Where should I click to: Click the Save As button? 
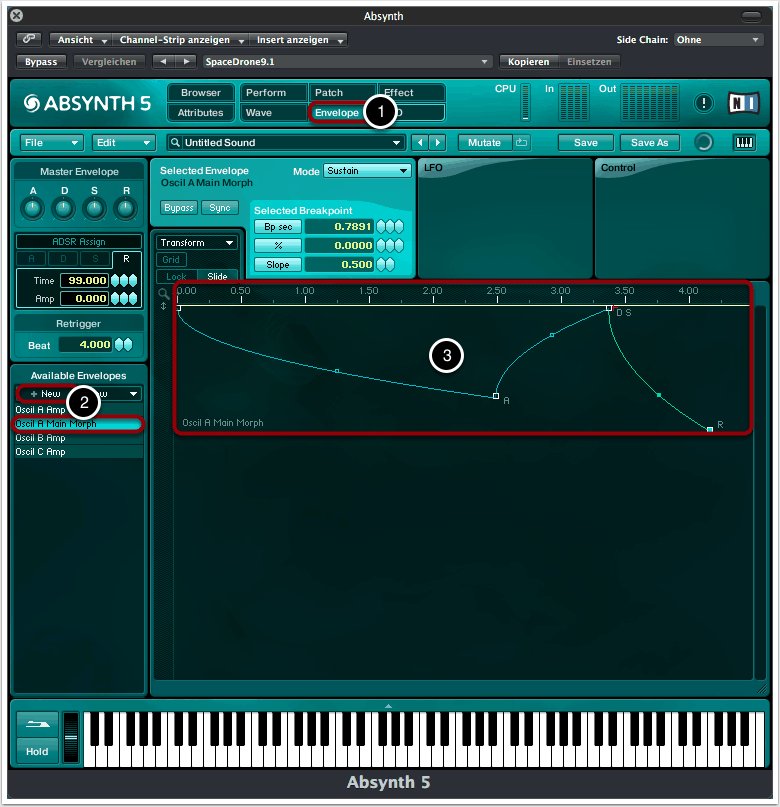tap(649, 143)
